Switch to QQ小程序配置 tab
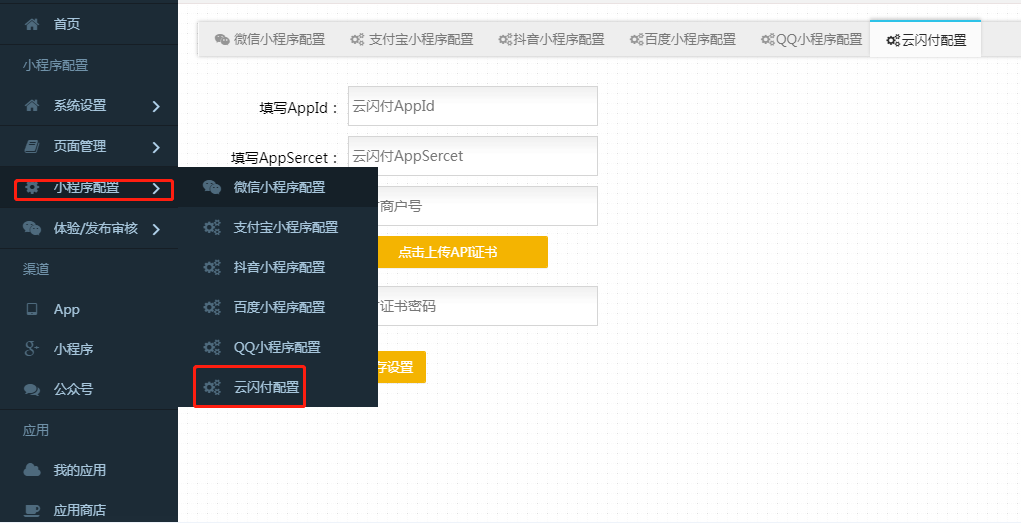 (811, 39)
